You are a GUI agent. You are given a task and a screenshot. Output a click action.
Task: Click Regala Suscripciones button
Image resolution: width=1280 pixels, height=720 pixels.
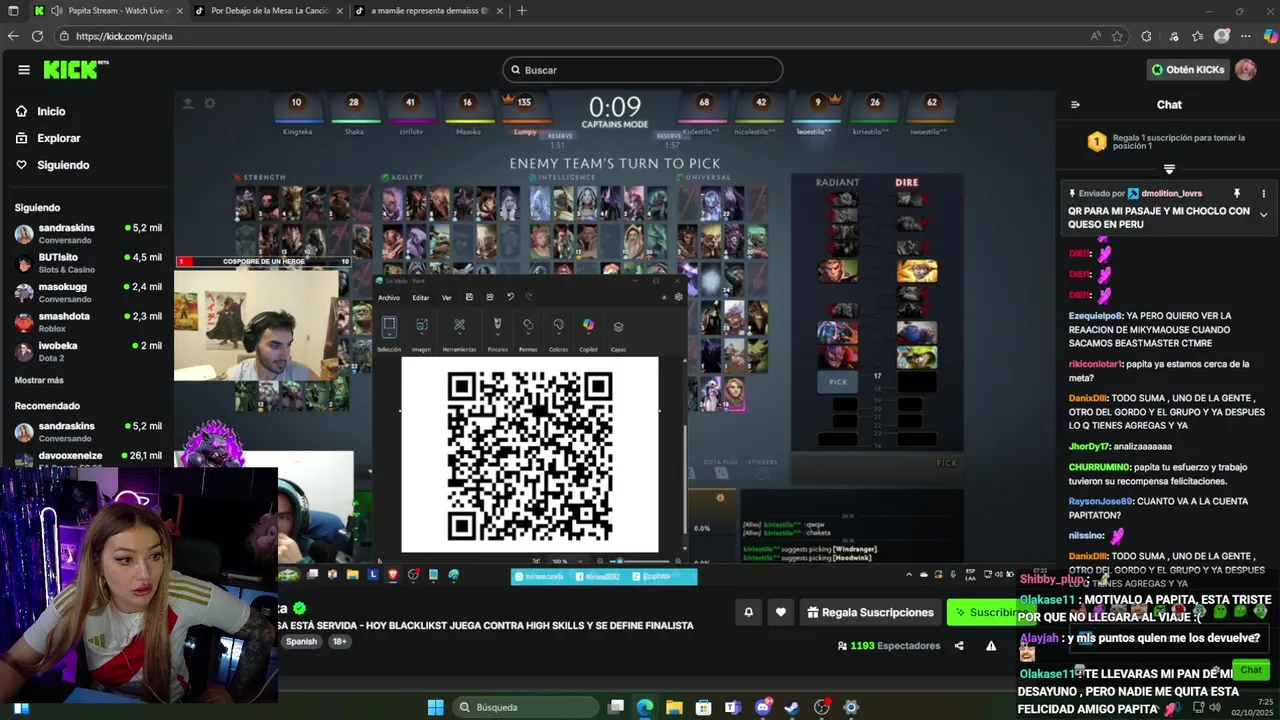click(x=870, y=612)
